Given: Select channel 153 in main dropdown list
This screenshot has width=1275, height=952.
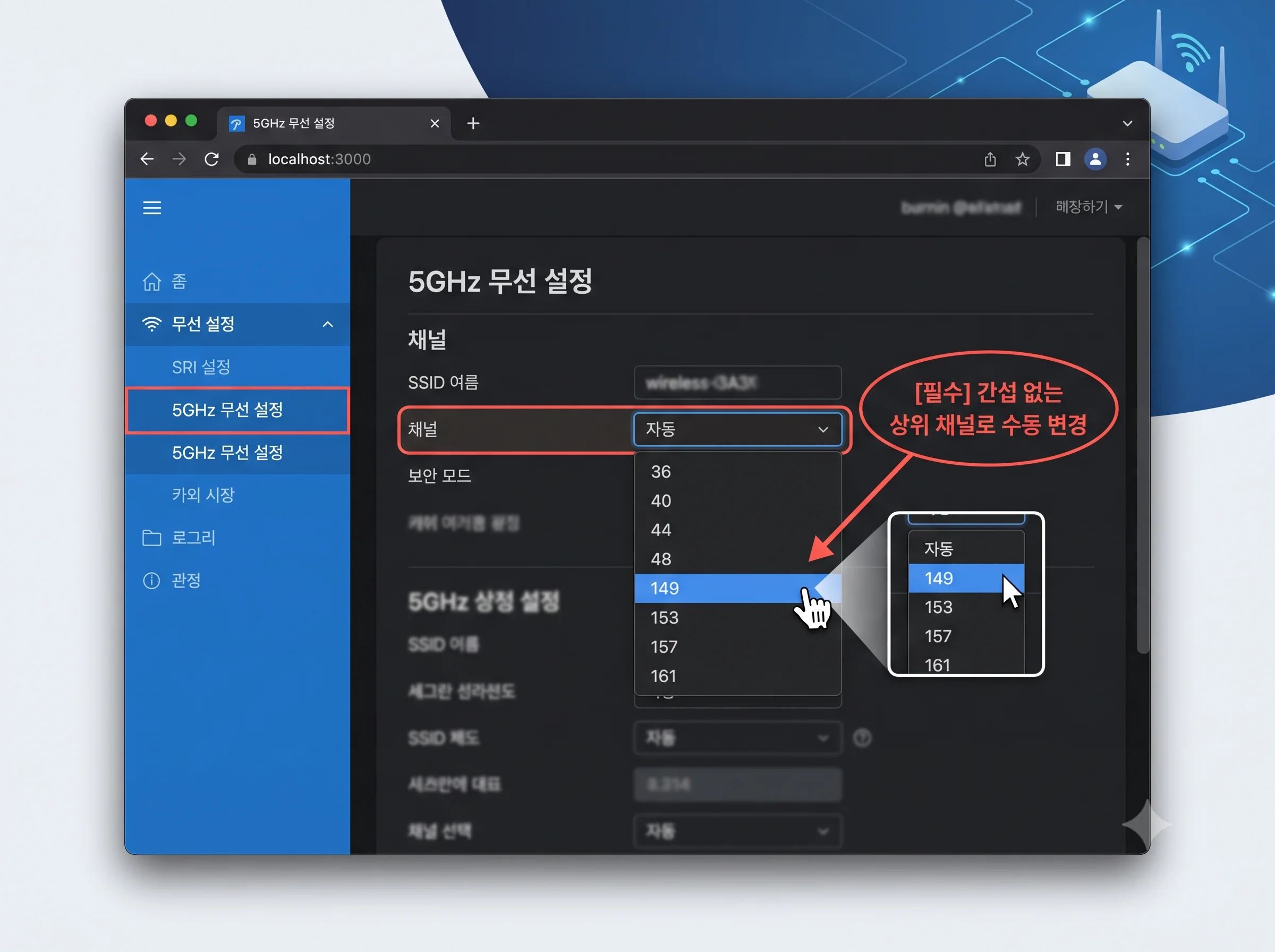Looking at the screenshot, I should pos(737,618).
